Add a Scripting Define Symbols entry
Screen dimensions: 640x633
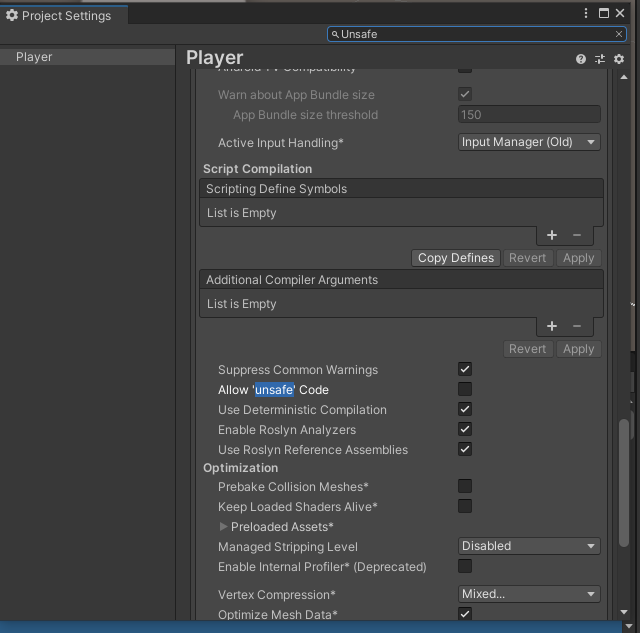(552, 235)
